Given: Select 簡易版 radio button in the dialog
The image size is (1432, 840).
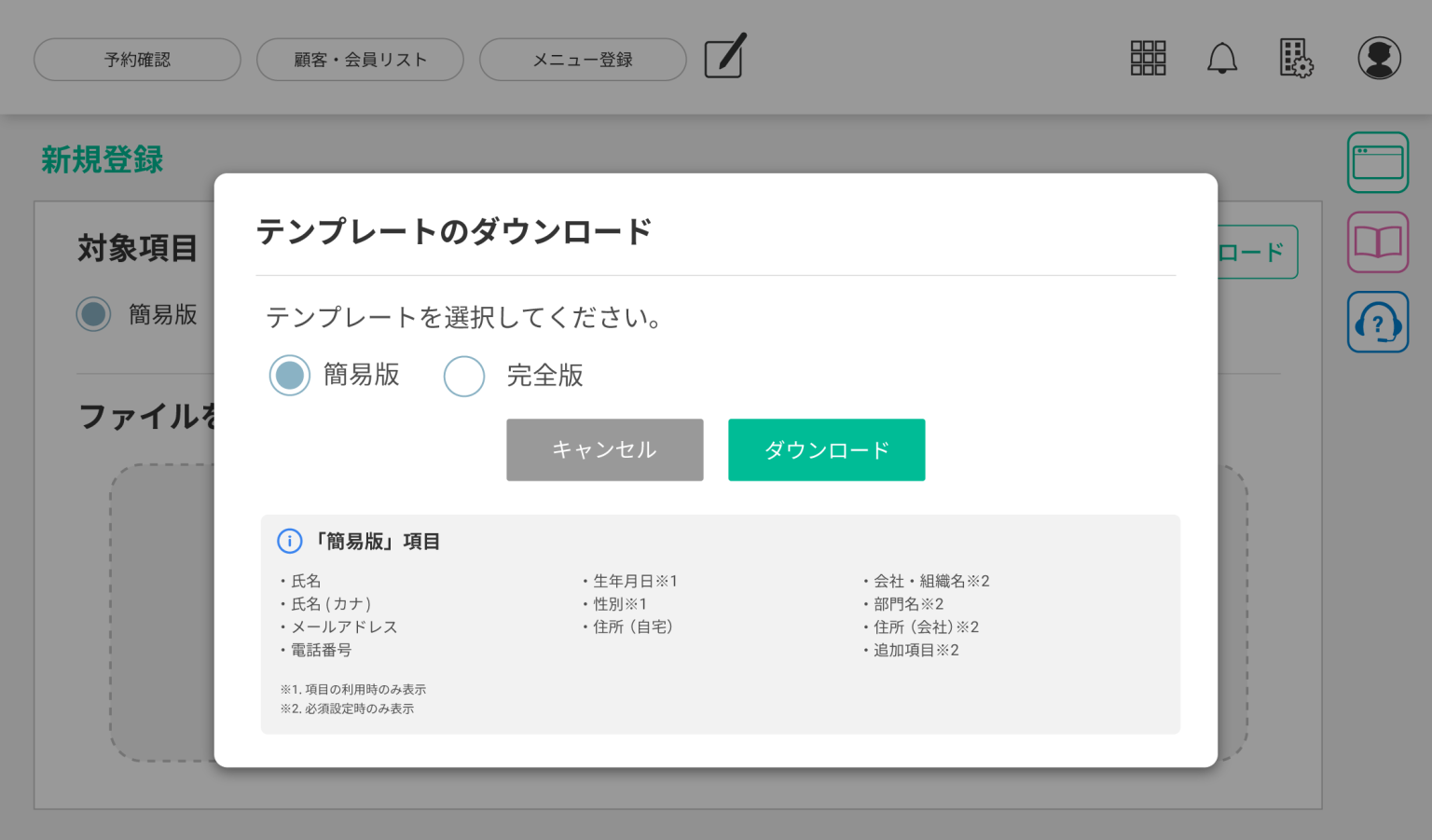Looking at the screenshot, I should pos(290,376).
